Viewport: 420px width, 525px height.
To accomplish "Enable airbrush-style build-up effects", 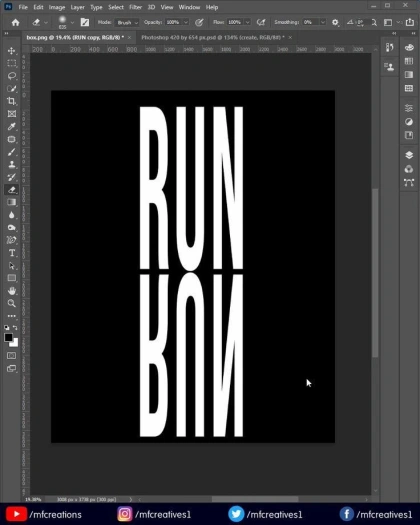I will pos(261,22).
